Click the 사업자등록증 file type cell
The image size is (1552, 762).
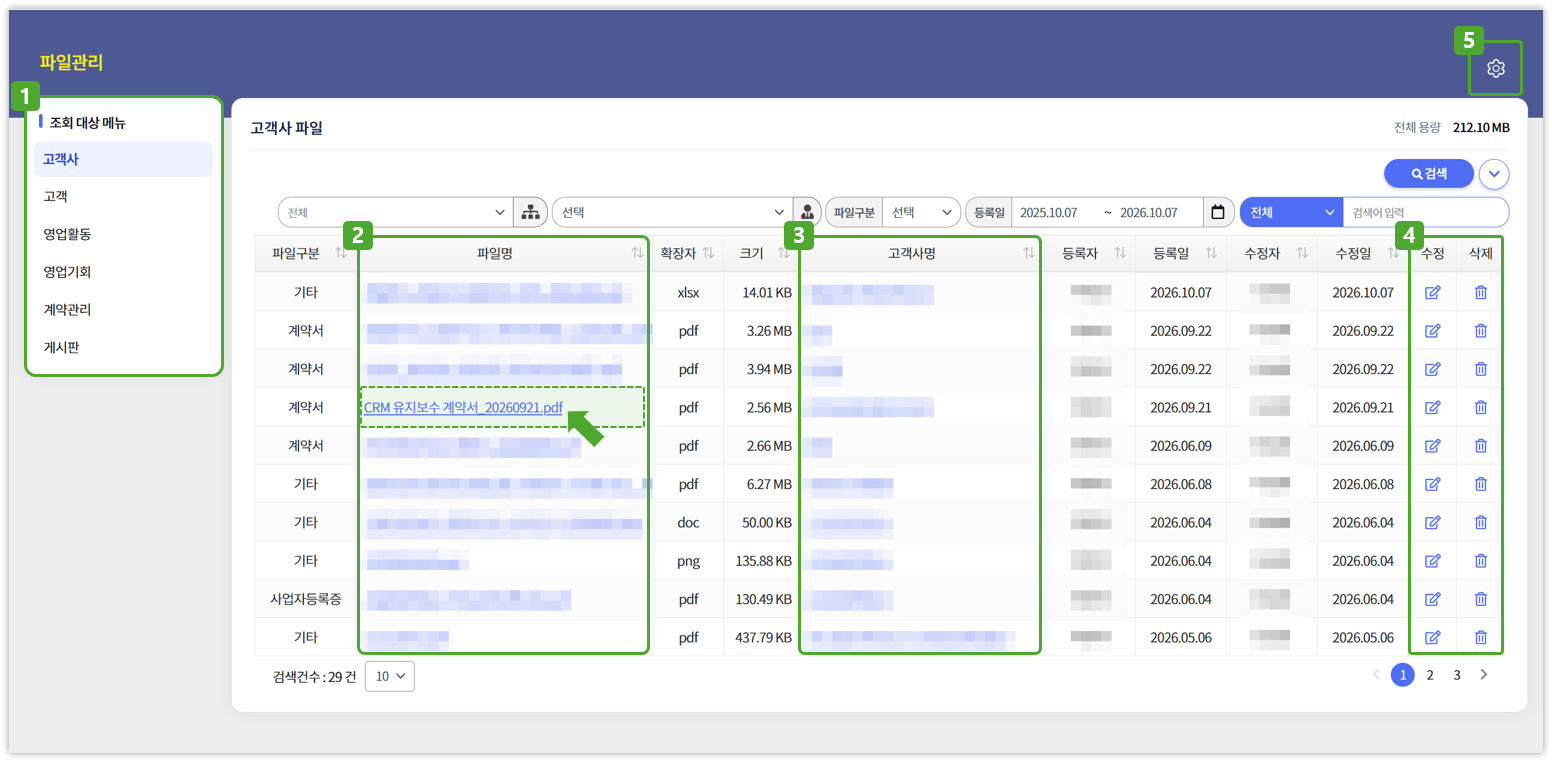point(306,599)
